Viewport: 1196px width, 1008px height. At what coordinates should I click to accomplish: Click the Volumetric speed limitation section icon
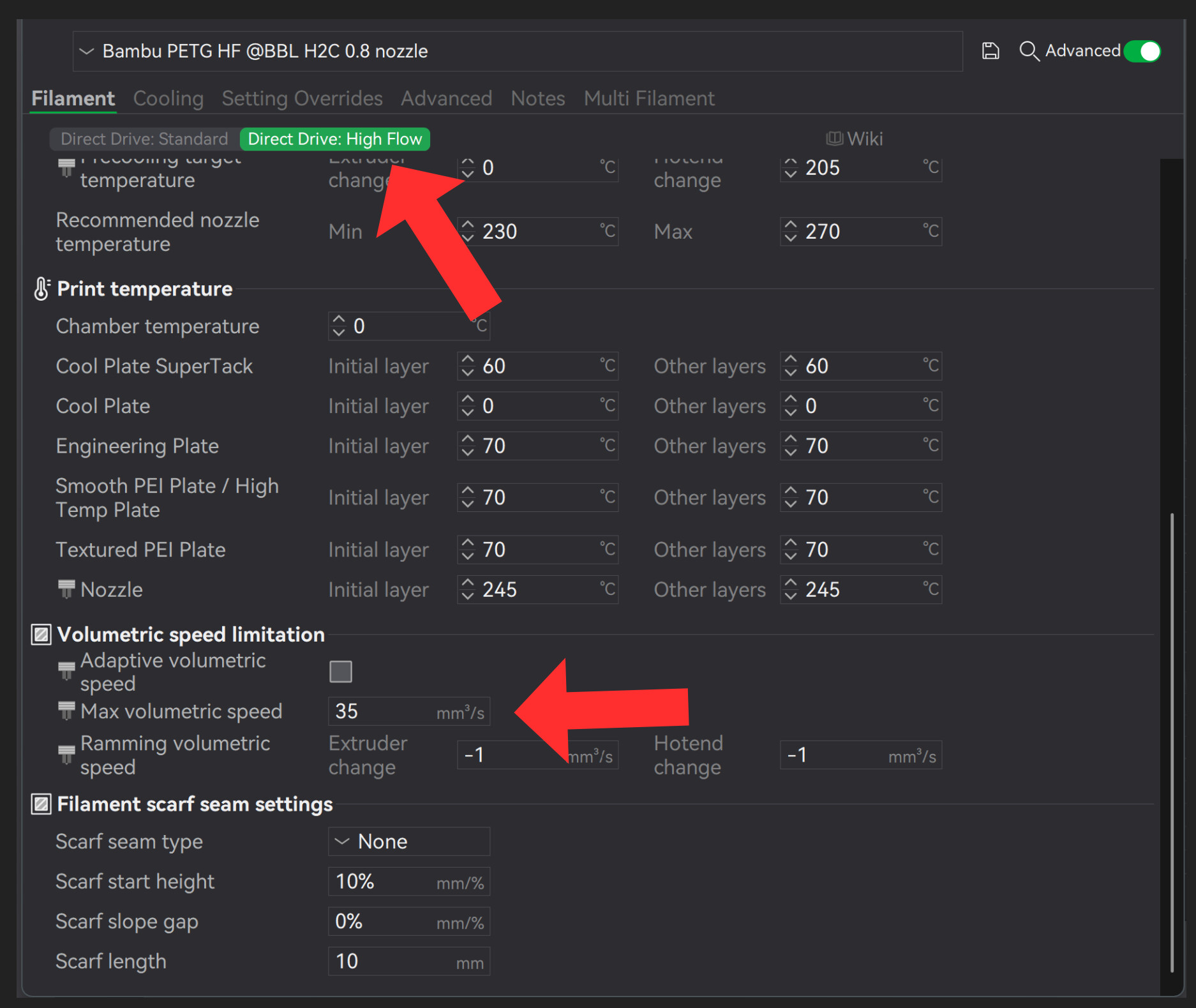pyautogui.click(x=41, y=635)
